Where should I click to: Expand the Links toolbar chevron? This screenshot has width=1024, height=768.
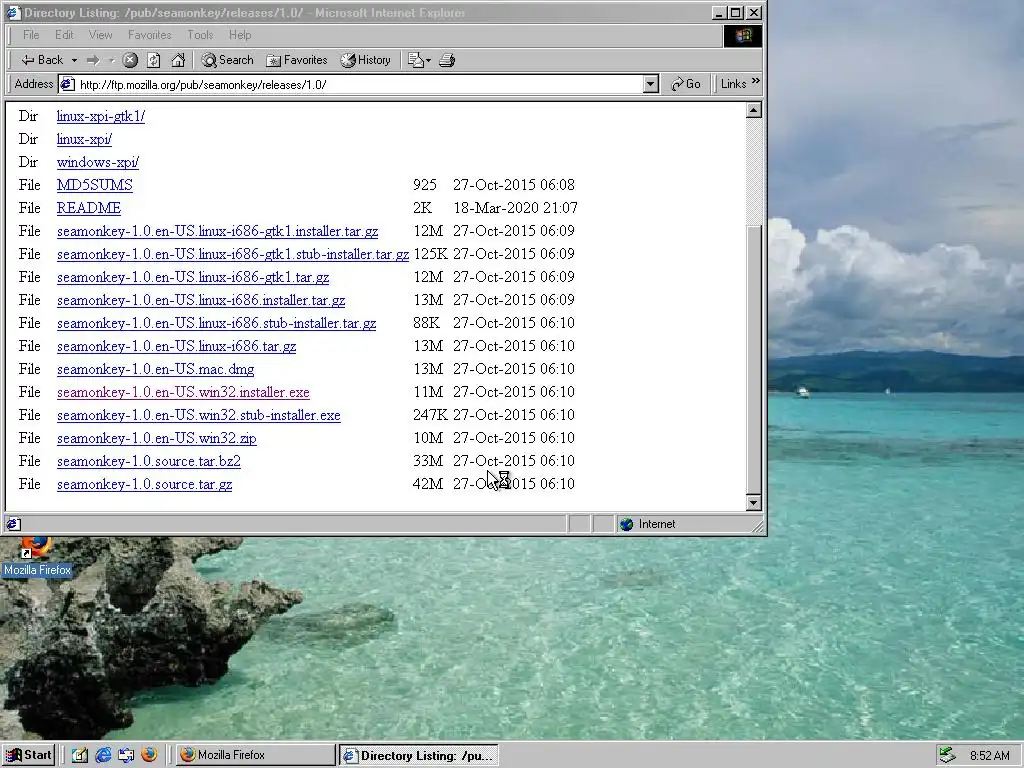tap(756, 82)
